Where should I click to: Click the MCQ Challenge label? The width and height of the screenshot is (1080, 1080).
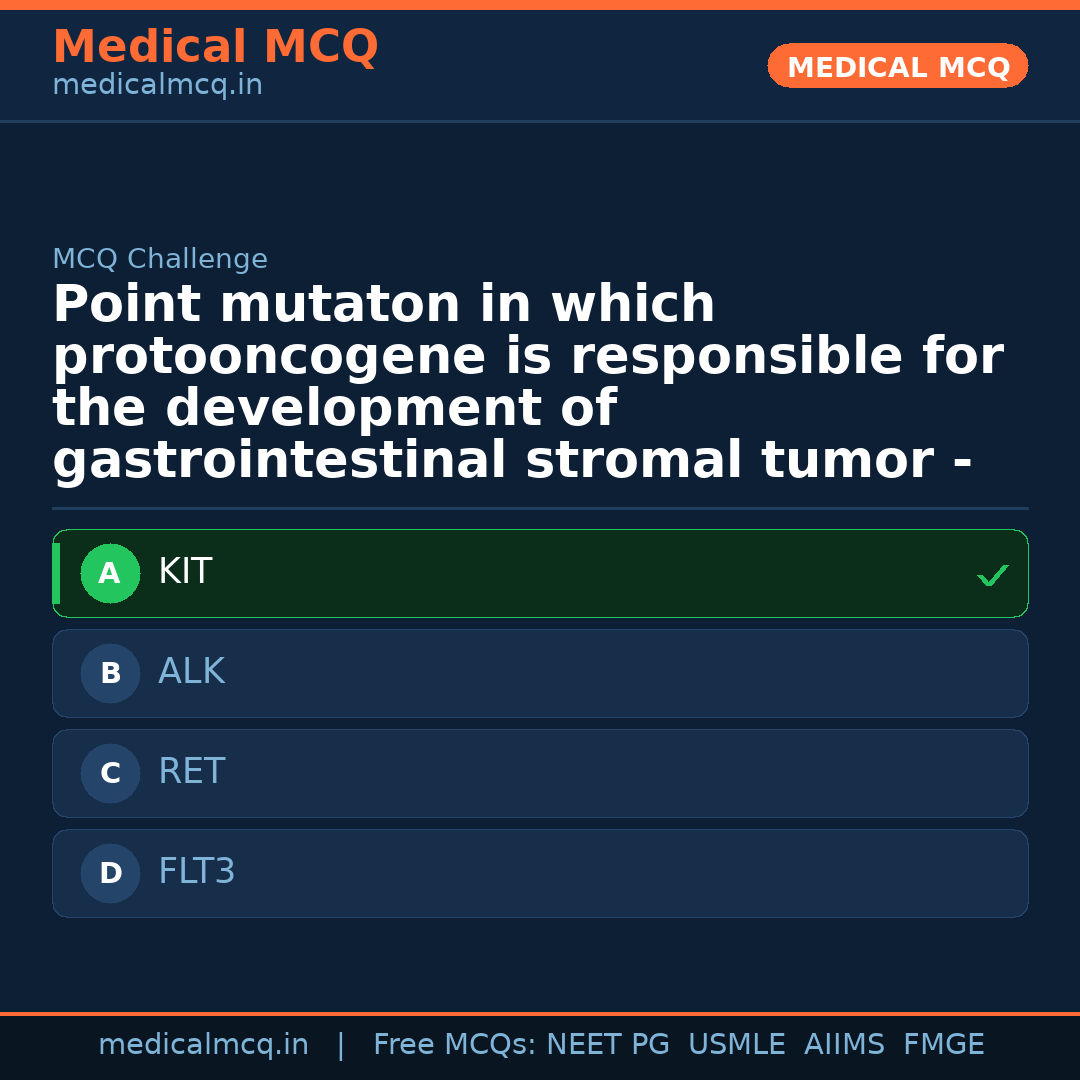point(160,260)
